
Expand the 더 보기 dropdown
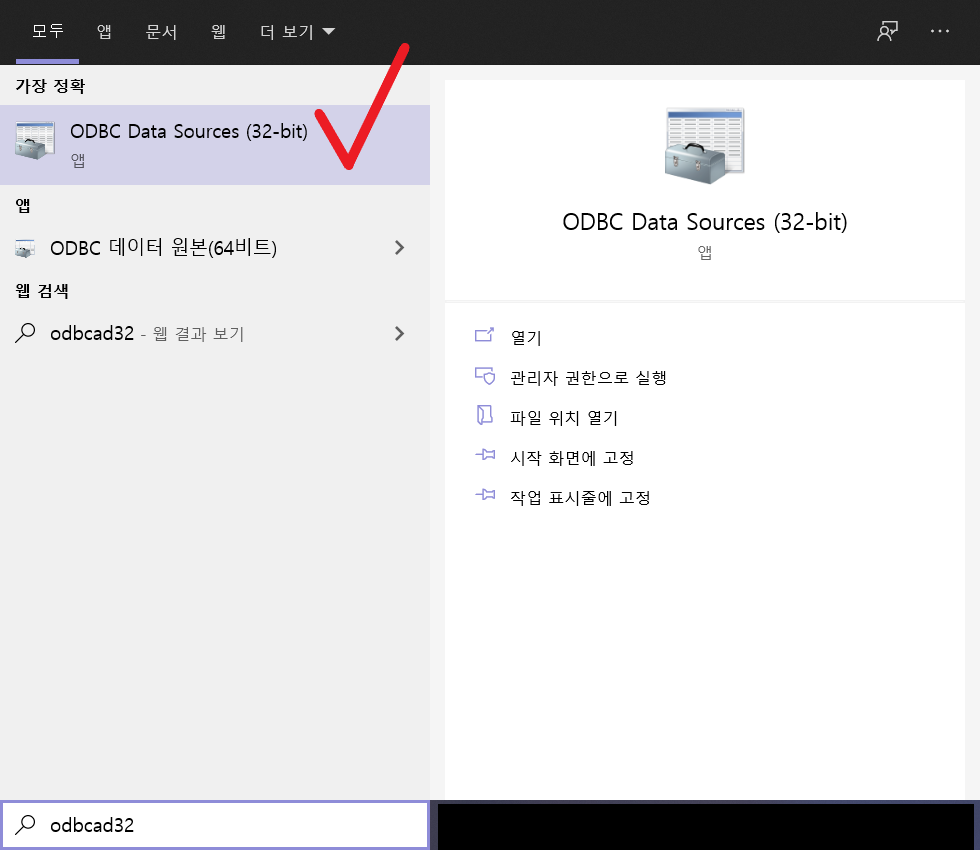(x=298, y=31)
